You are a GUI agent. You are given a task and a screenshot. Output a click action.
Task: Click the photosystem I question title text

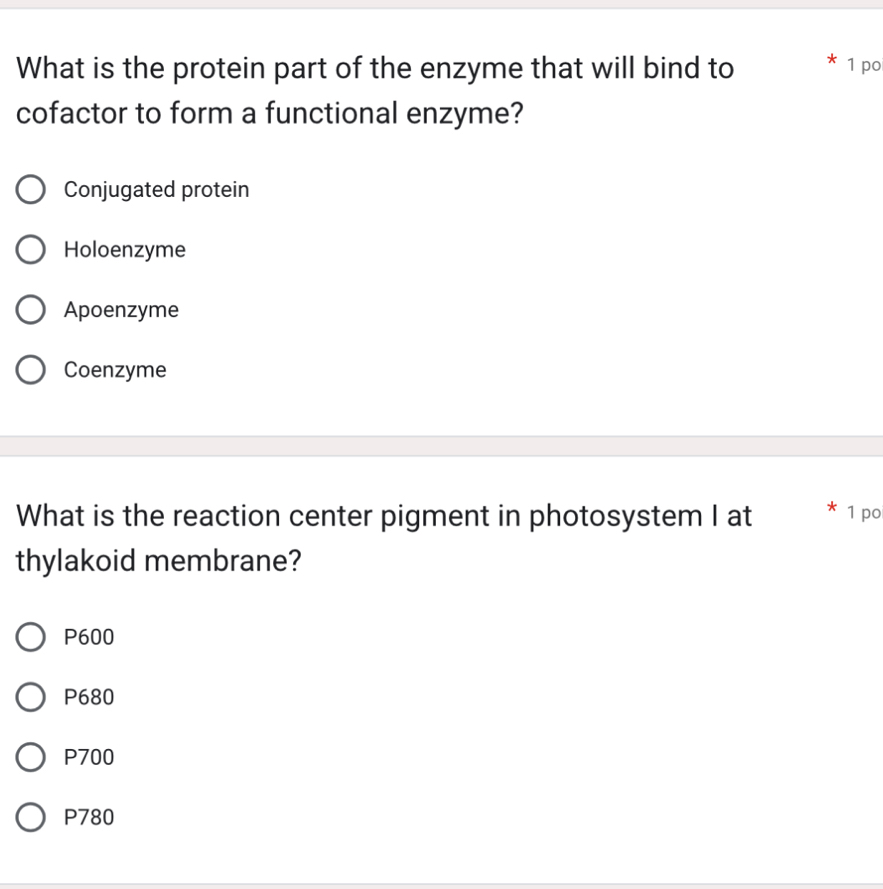[383, 537]
